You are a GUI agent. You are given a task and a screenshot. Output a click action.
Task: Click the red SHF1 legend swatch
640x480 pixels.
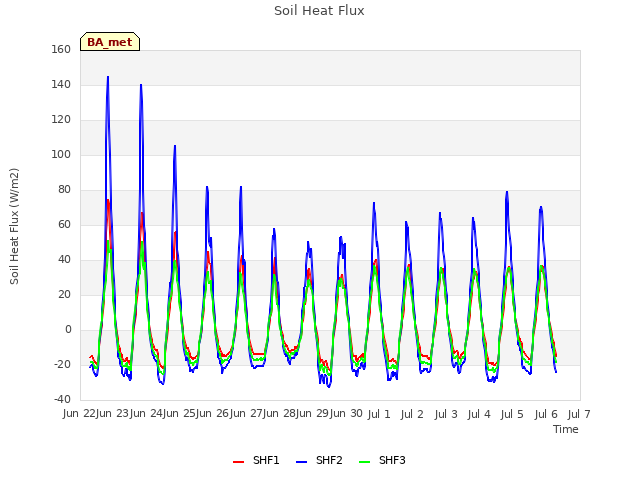(x=238, y=462)
